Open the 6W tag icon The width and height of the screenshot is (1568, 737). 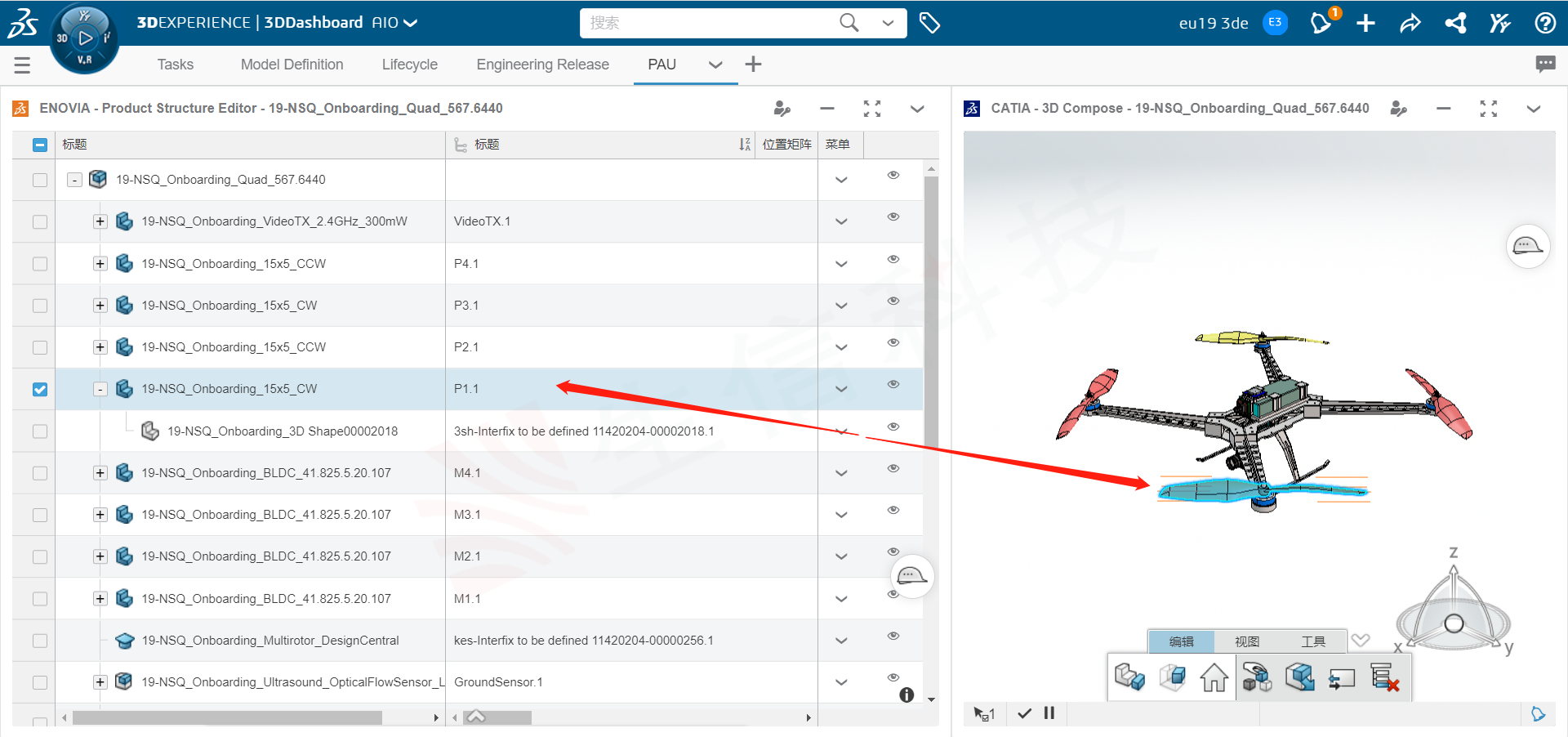pos(929,23)
